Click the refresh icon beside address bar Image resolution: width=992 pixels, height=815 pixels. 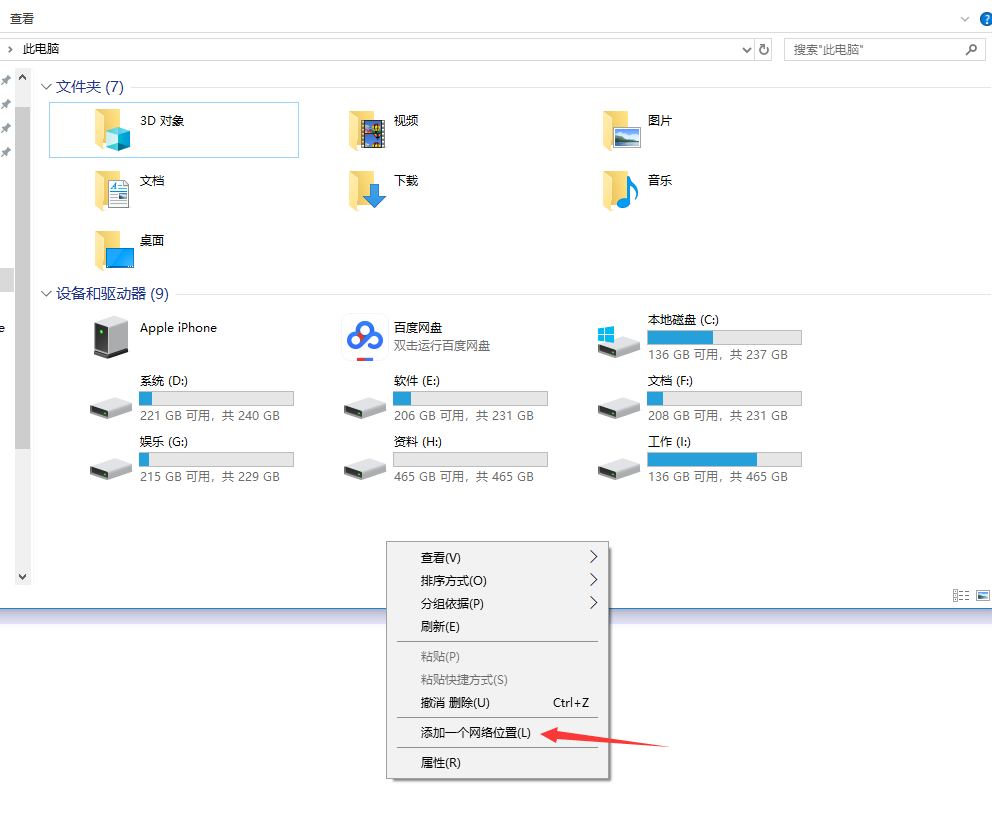pyautogui.click(x=764, y=49)
